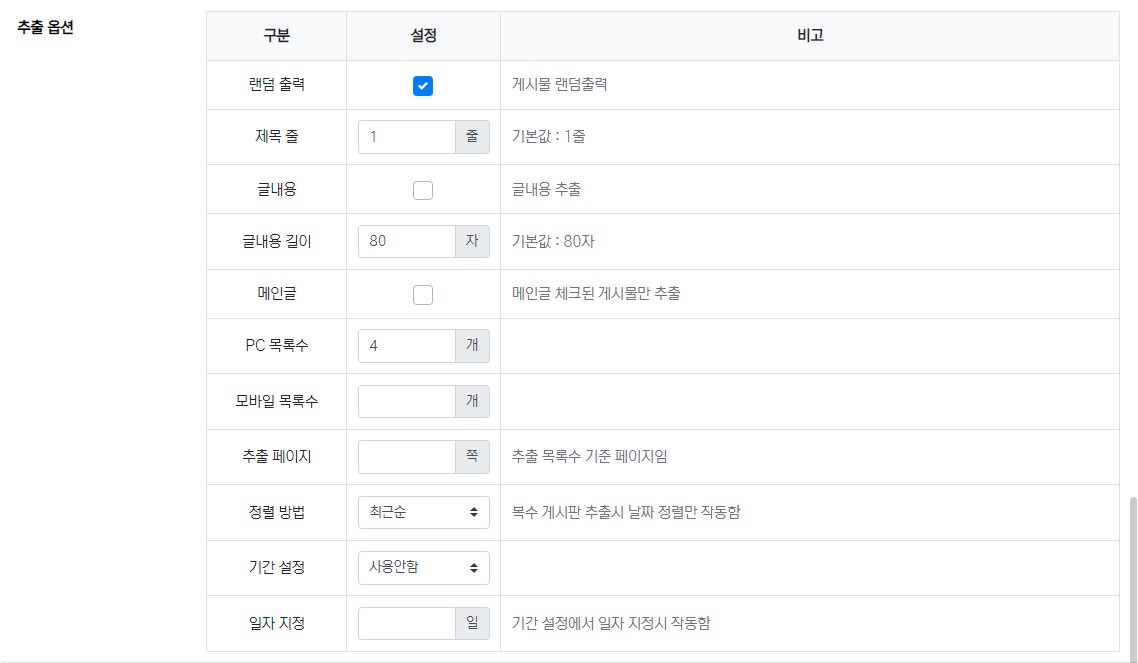Click the 자 unit addon label
The width and height of the screenshot is (1138, 663).
tap(472, 242)
